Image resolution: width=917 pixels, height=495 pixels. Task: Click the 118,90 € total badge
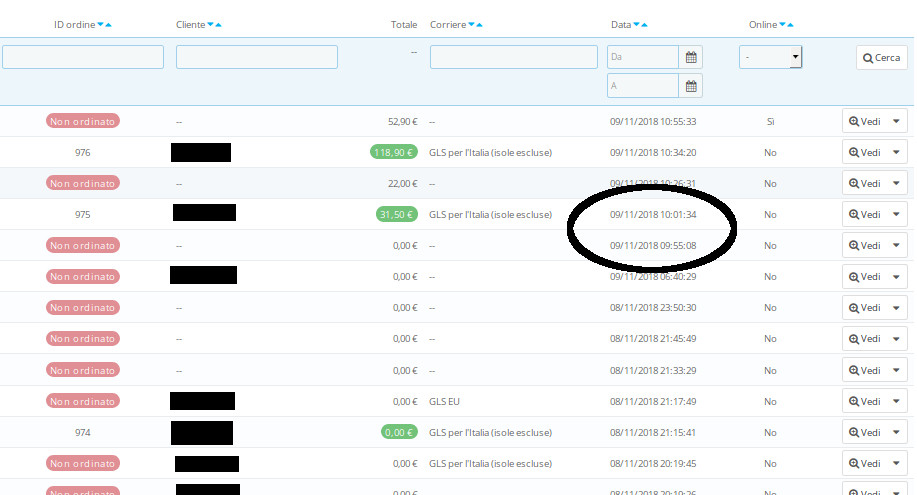(x=394, y=152)
